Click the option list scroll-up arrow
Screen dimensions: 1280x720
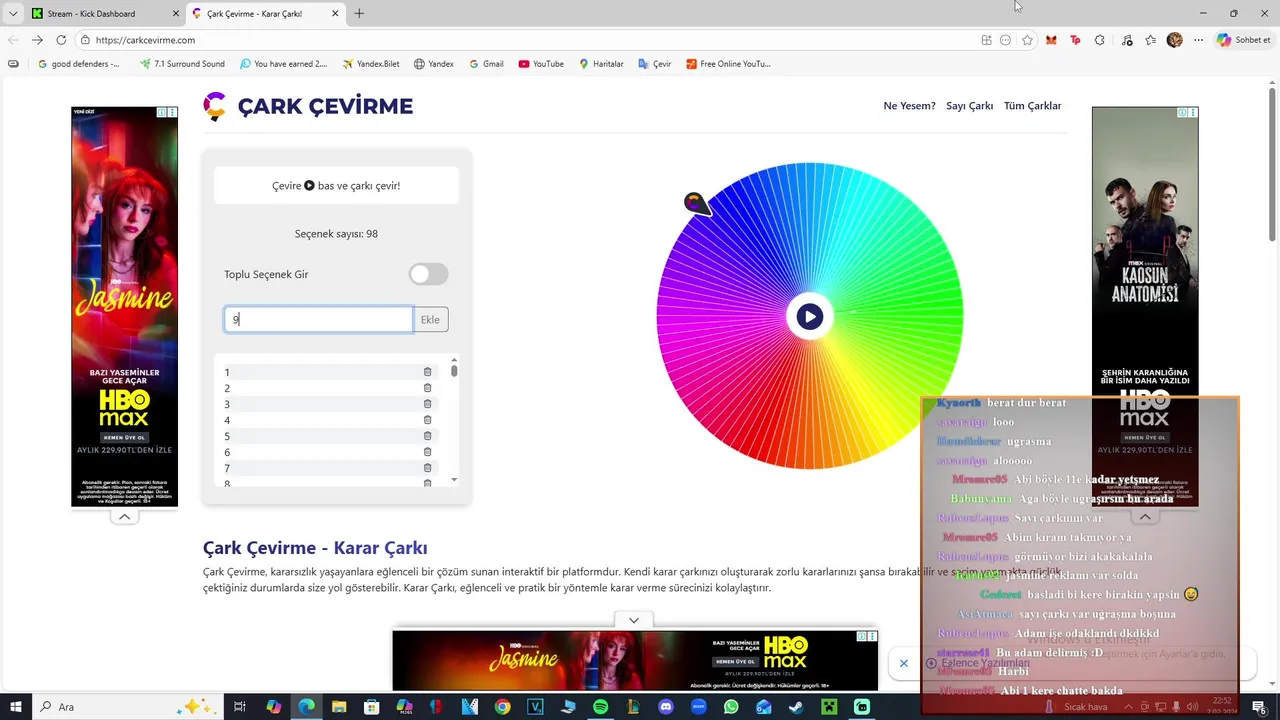pyautogui.click(x=454, y=360)
